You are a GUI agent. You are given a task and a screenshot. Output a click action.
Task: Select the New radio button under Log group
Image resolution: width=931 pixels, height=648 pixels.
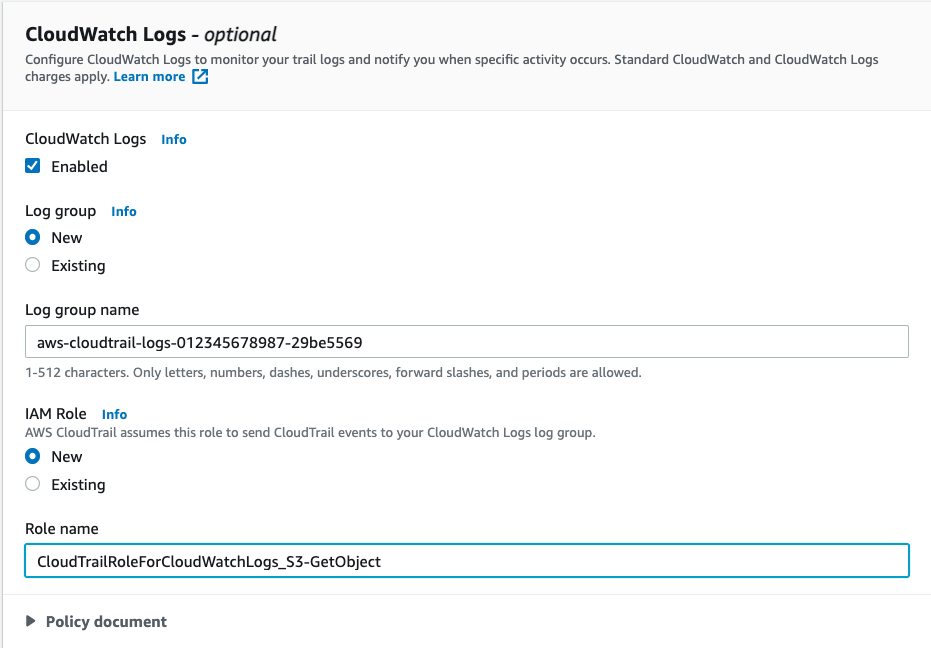(34, 238)
